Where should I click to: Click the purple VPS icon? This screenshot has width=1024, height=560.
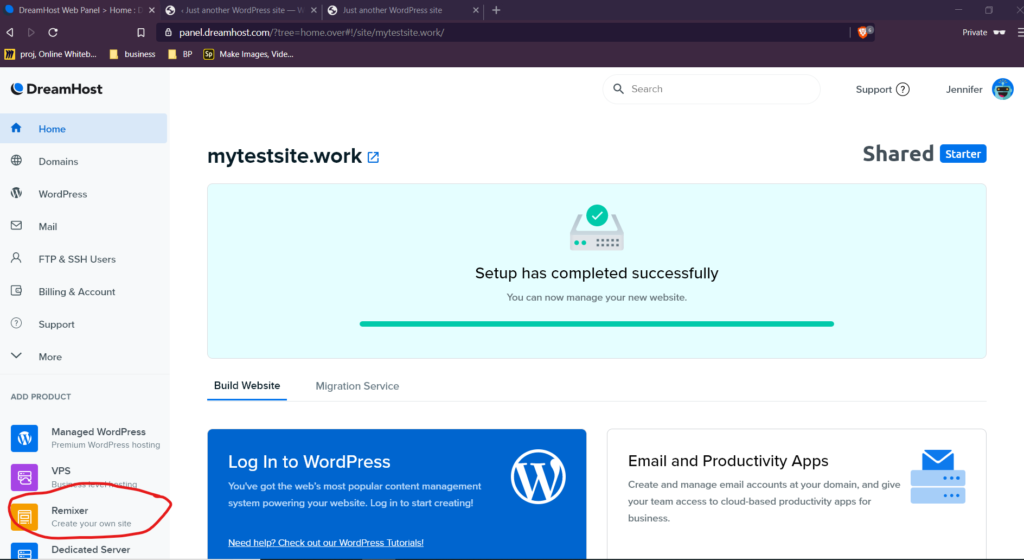(x=24, y=477)
